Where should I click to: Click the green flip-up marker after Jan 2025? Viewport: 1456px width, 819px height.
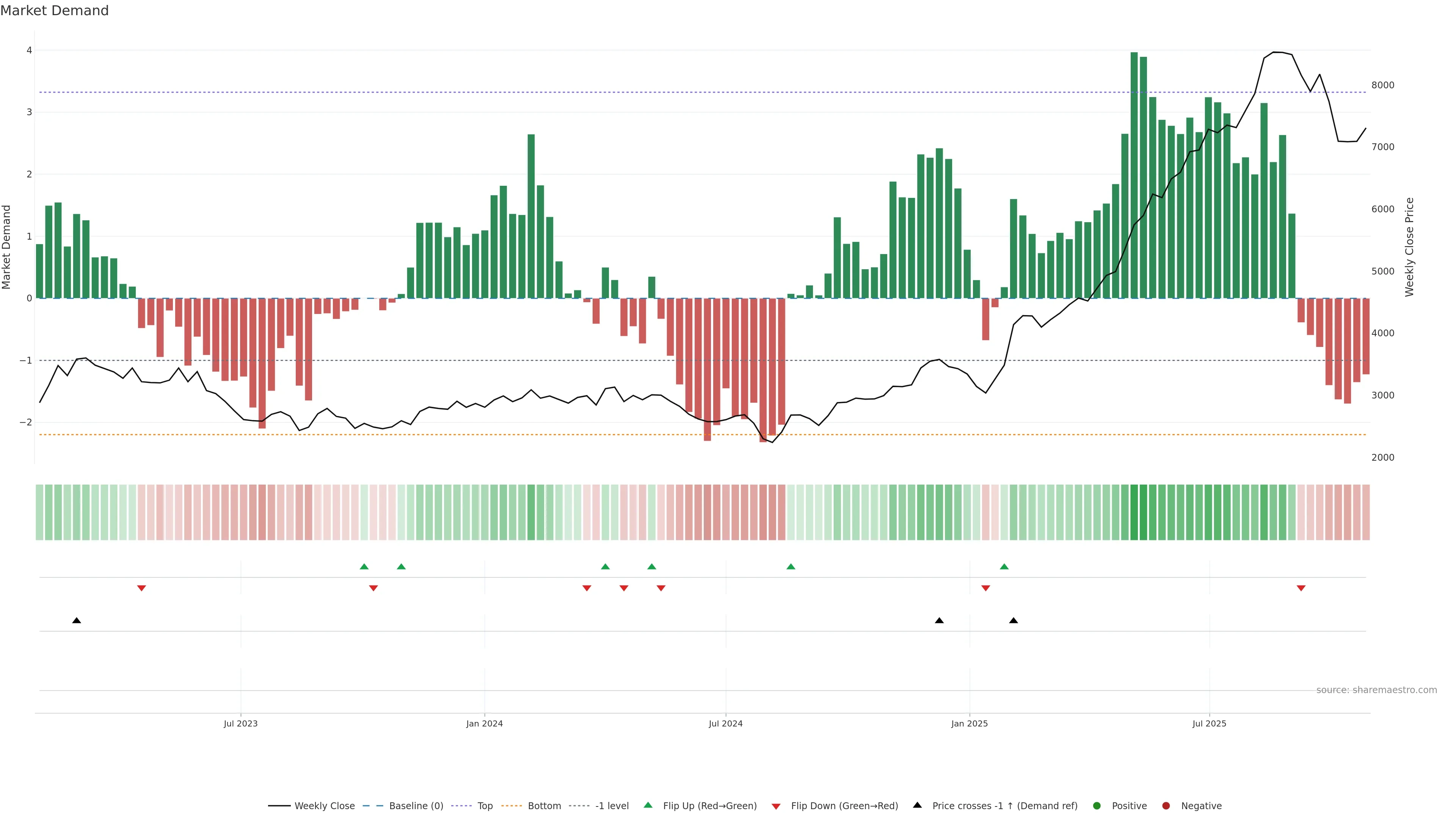(1004, 566)
